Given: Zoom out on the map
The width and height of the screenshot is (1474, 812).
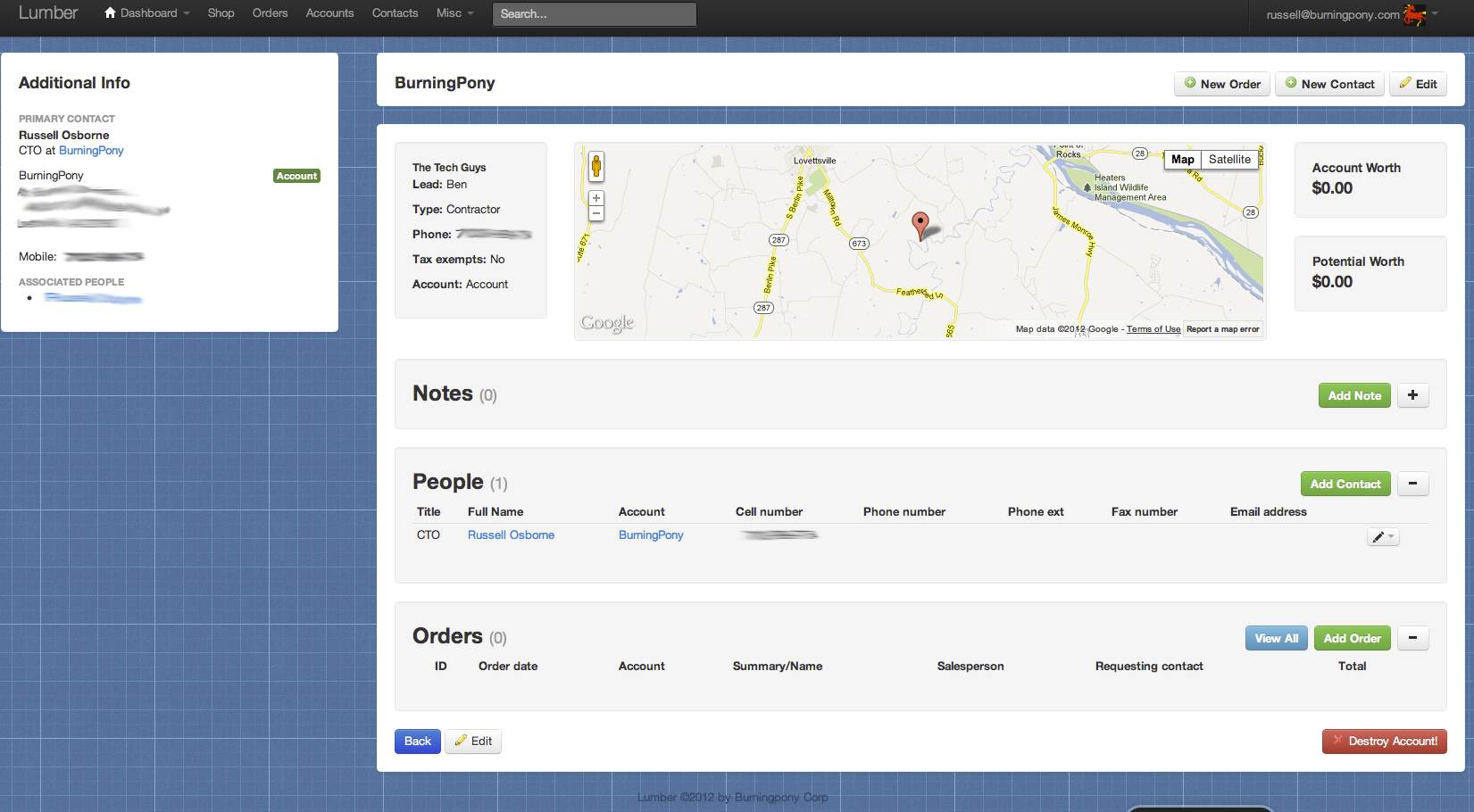Looking at the screenshot, I should 596,213.
